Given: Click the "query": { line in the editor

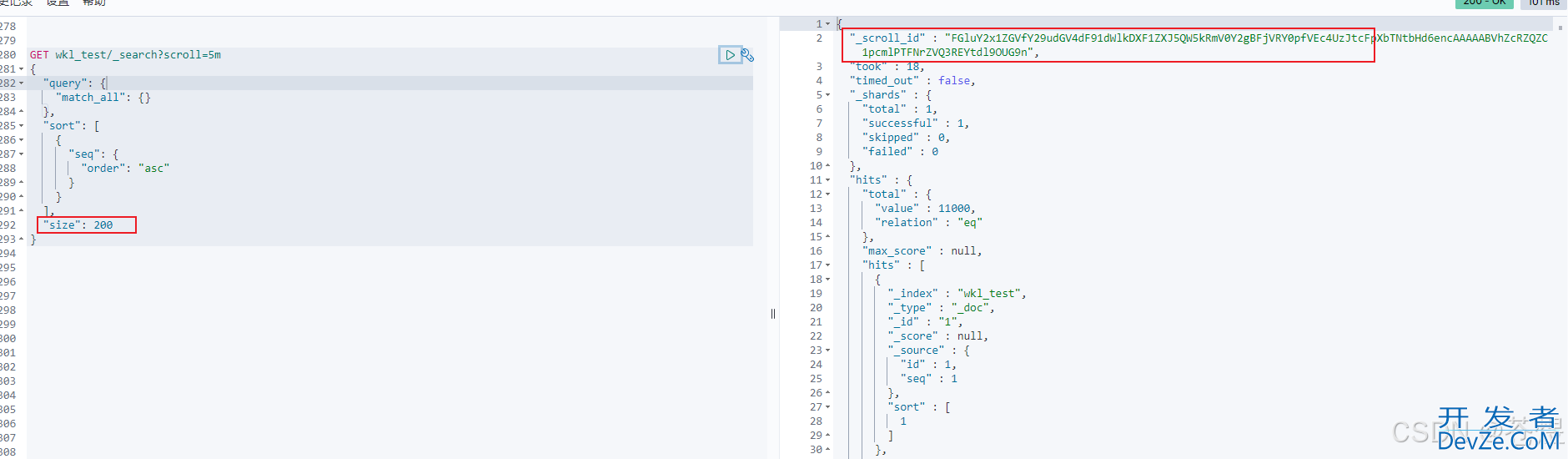Looking at the screenshot, I should (75, 83).
